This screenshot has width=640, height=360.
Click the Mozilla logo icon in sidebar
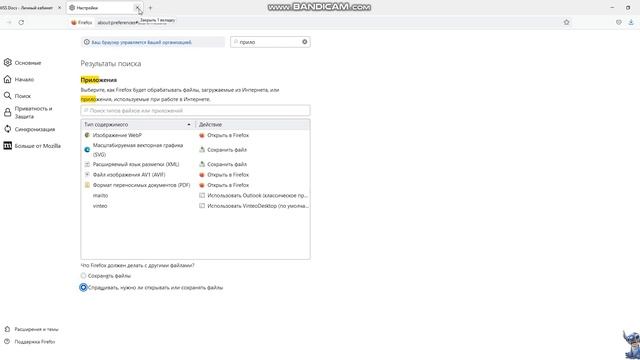[x=7, y=146]
